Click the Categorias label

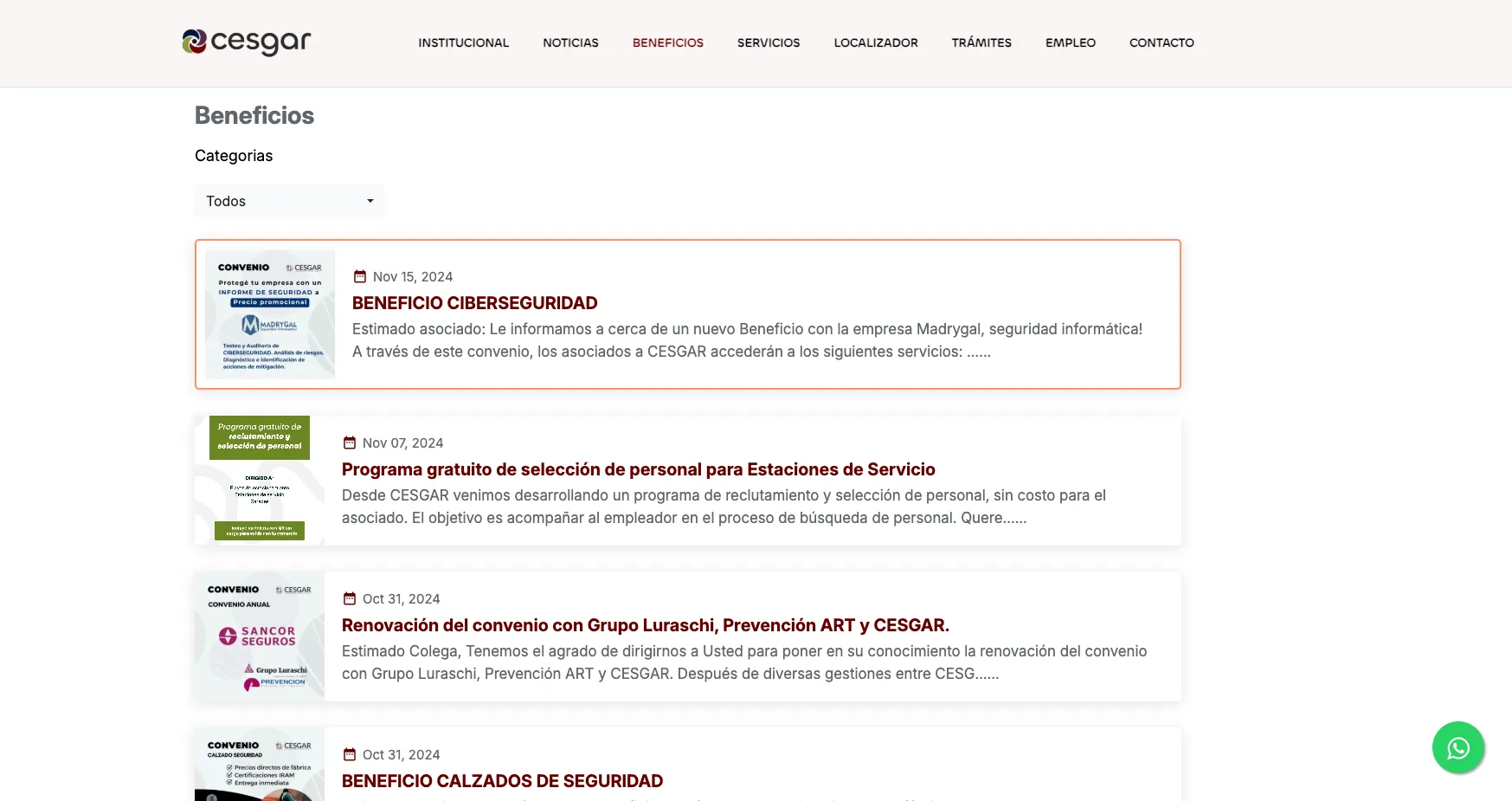[234, 156]
